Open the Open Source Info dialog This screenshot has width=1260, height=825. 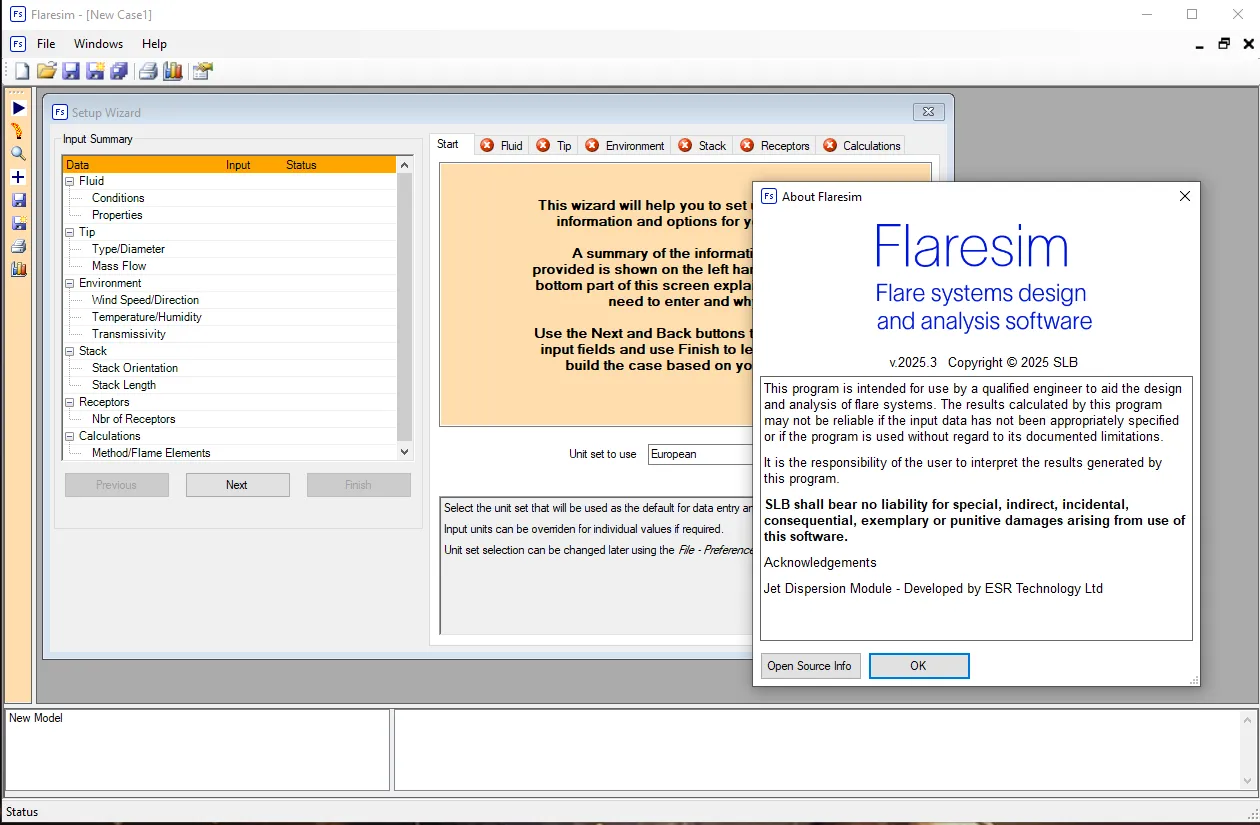(x=810, y=665)
